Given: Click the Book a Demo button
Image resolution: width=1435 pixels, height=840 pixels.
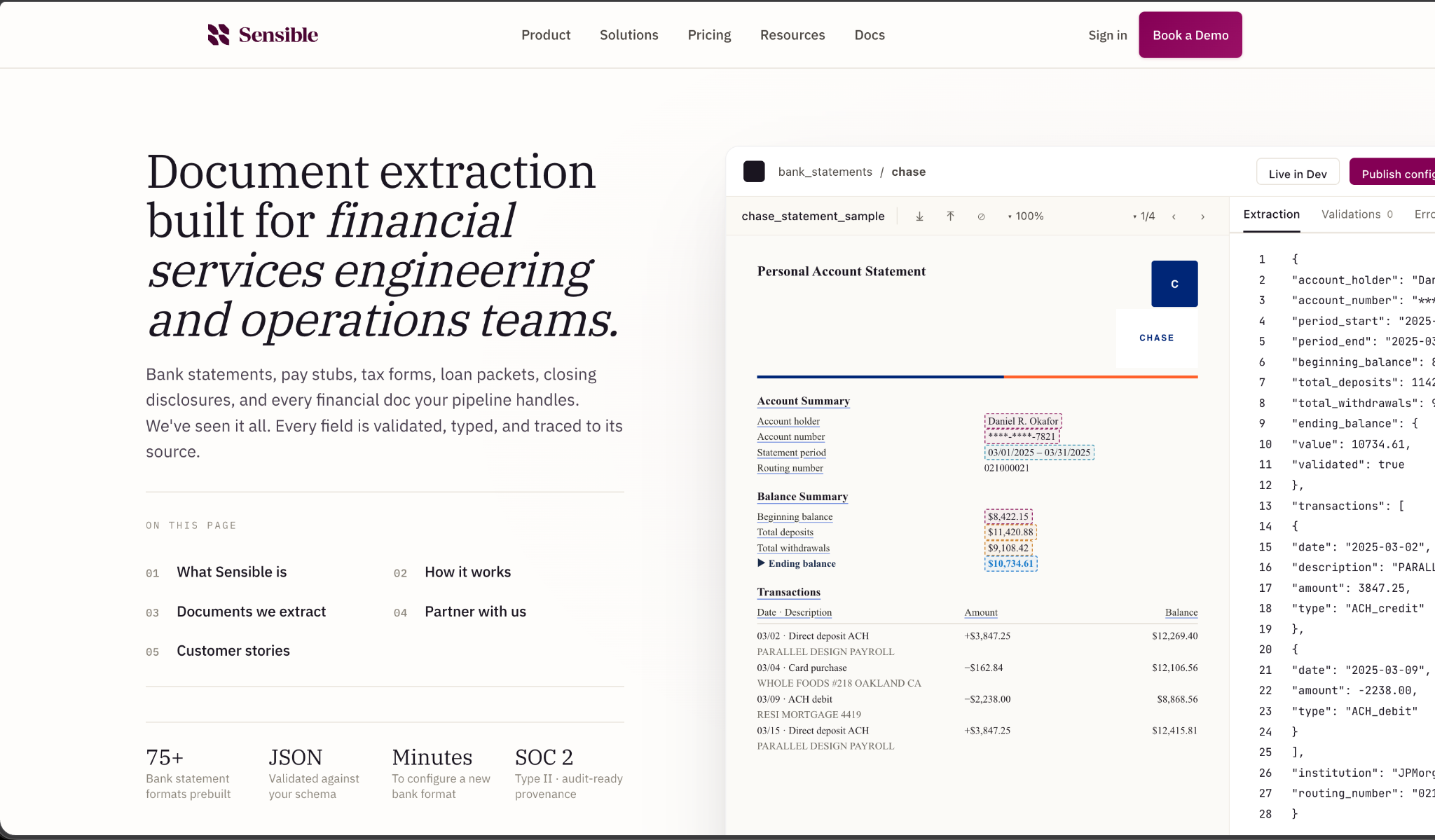Looking at the screenshot, I should (x=1190, y=35).
